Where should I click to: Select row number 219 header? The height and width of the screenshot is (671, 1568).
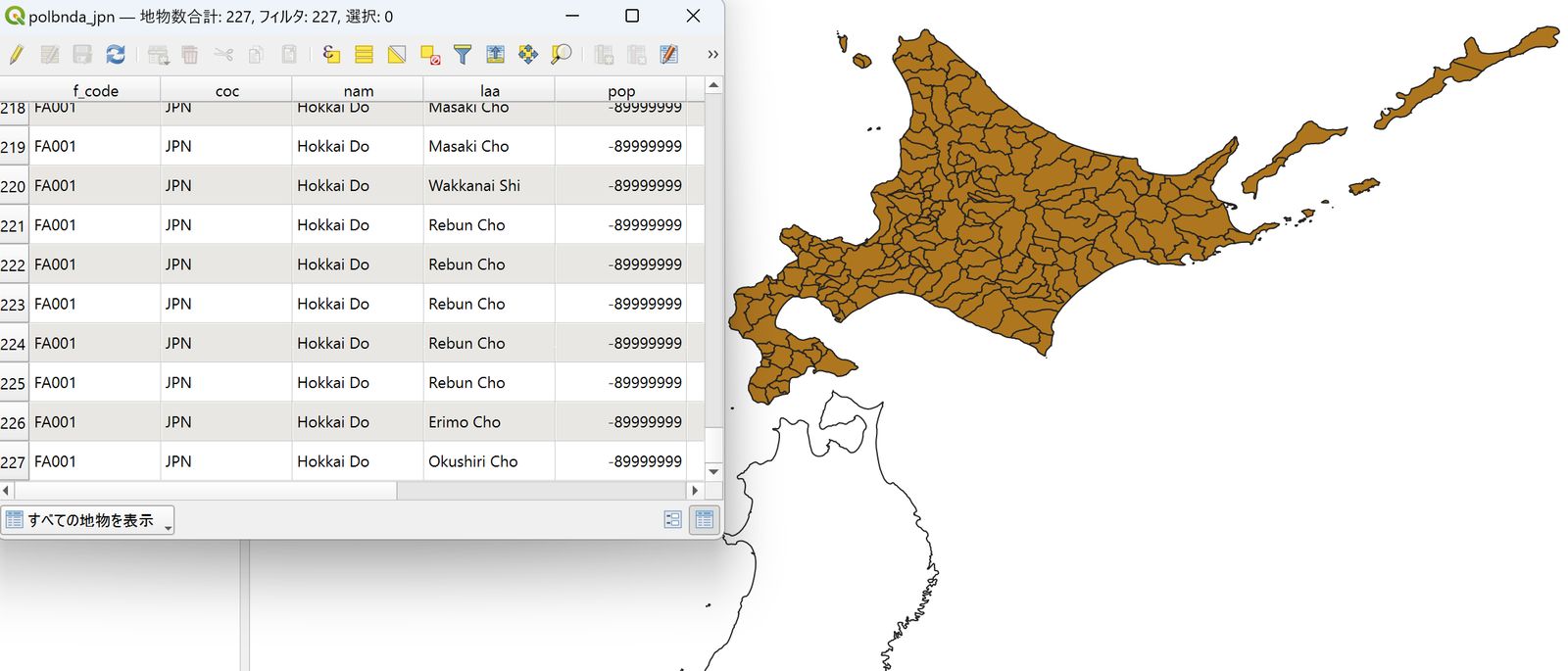14,147
